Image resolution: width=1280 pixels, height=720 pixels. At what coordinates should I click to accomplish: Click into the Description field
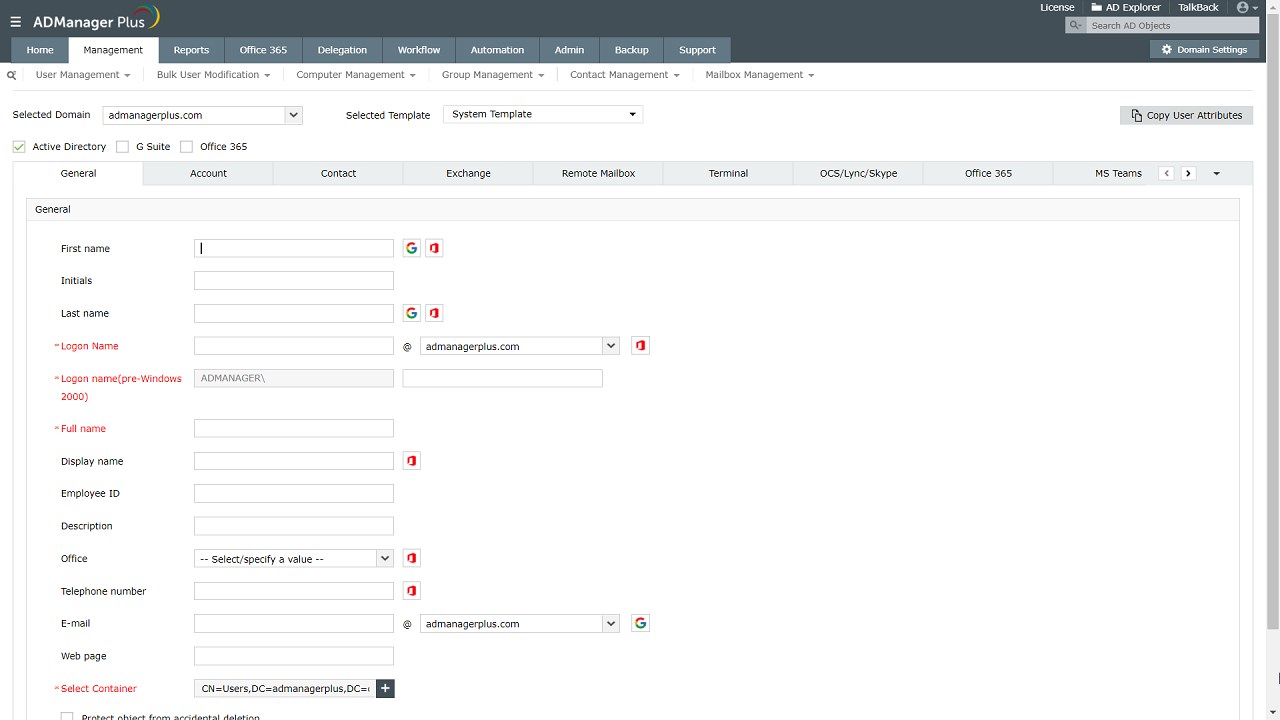[294, 526]
